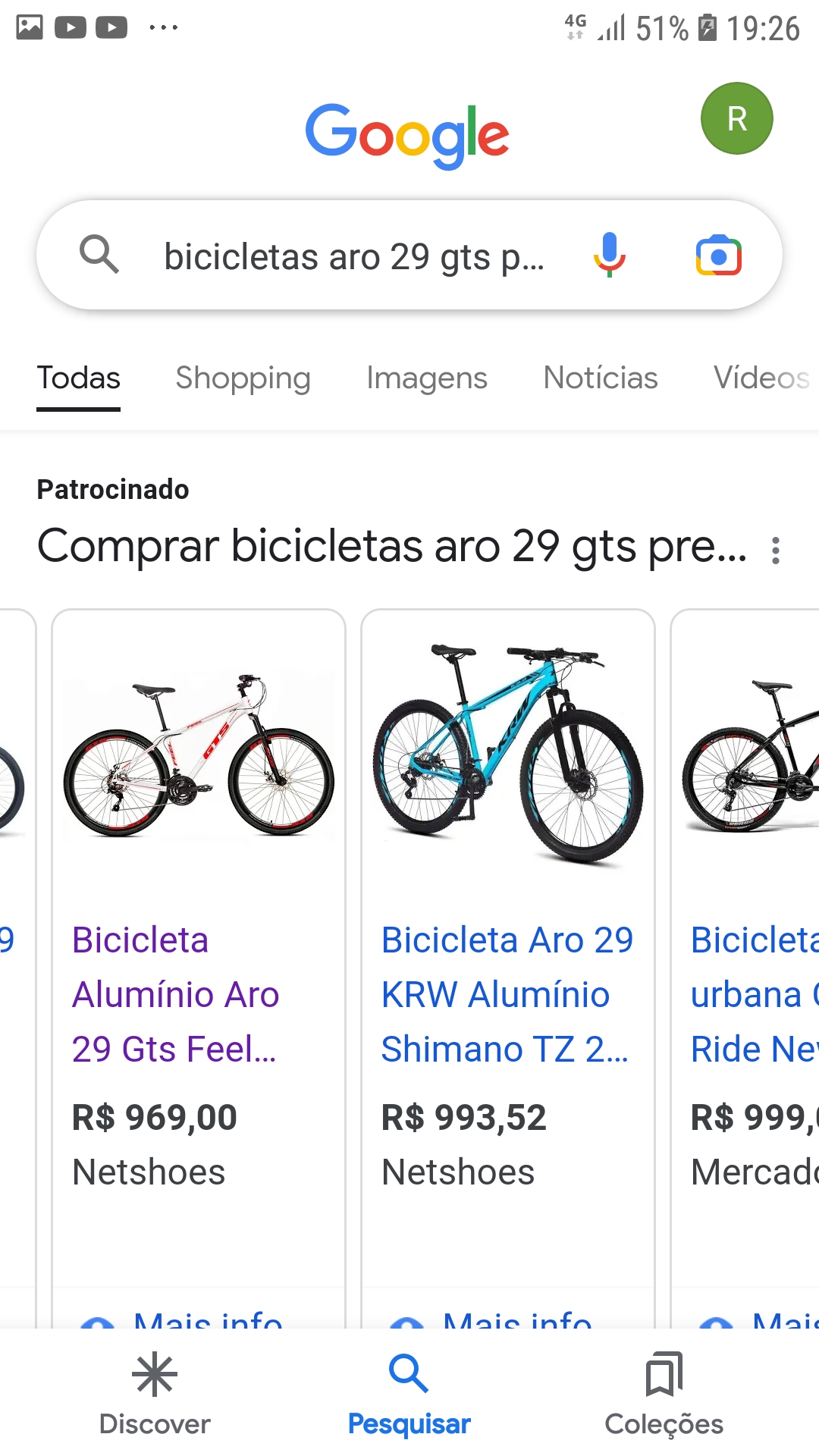Open Bicicleta Alumínio Aro 29 Gts listing
The width and height of the screenshot is (819, 1456).
[x=175, y=994]
